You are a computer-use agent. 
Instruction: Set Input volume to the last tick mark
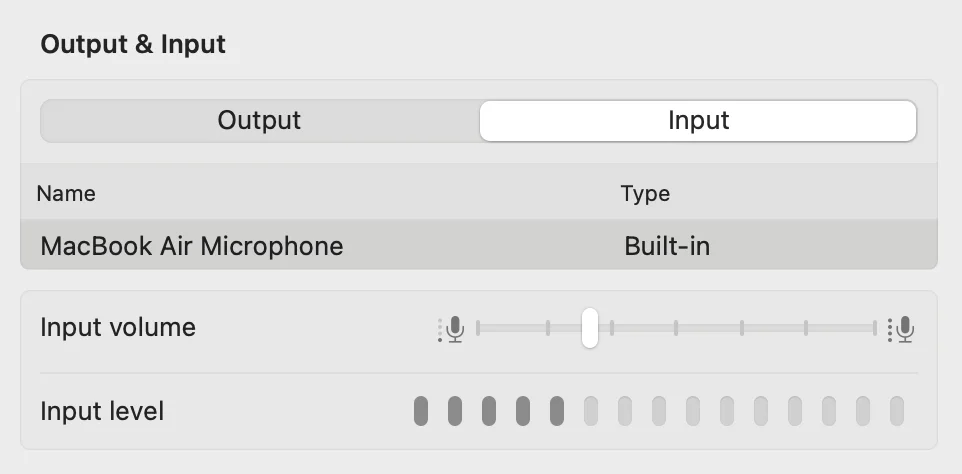pyautogui.click(x=875, y=328)
